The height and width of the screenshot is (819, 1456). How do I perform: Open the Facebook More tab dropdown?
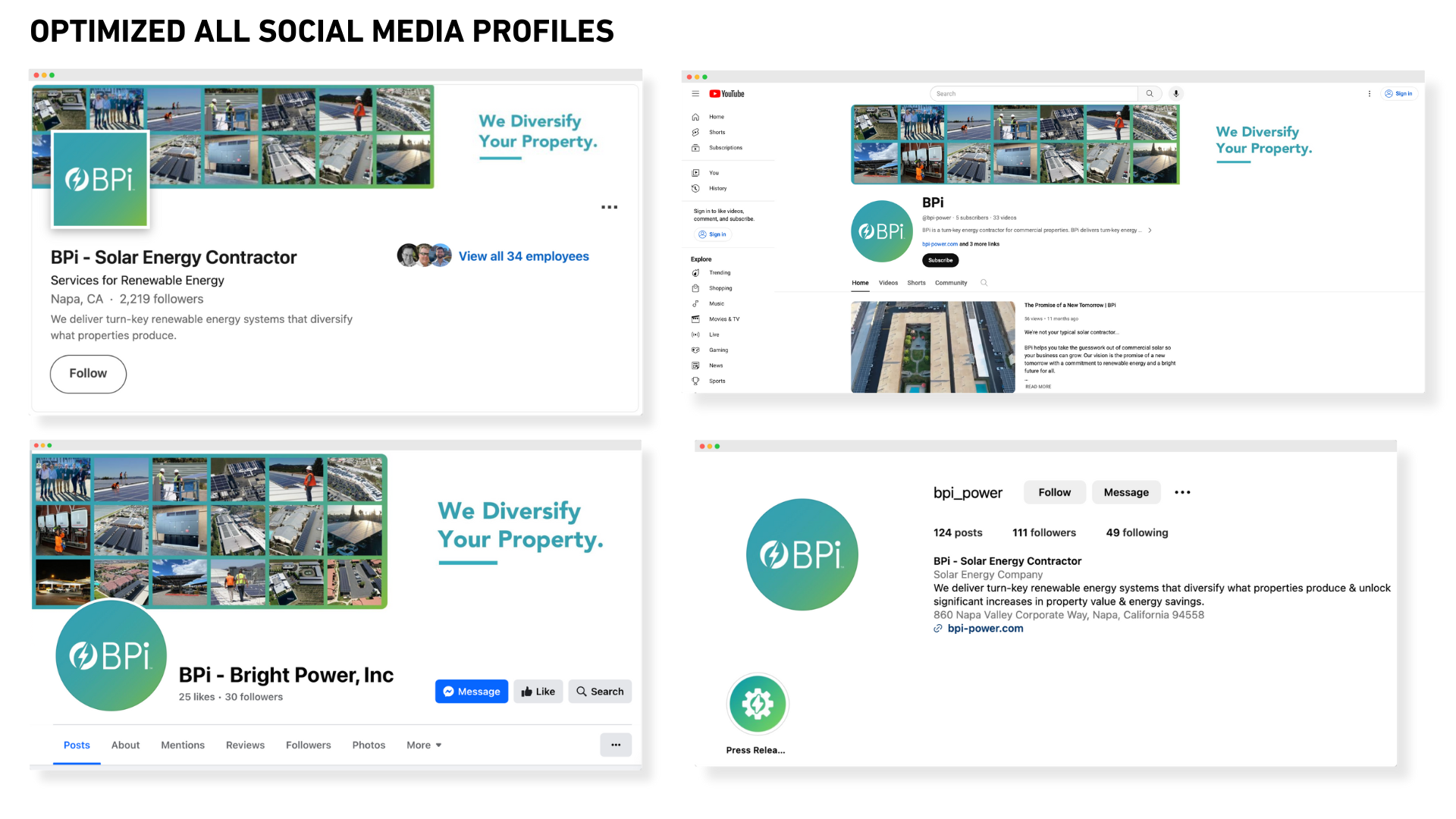point(424,745)
